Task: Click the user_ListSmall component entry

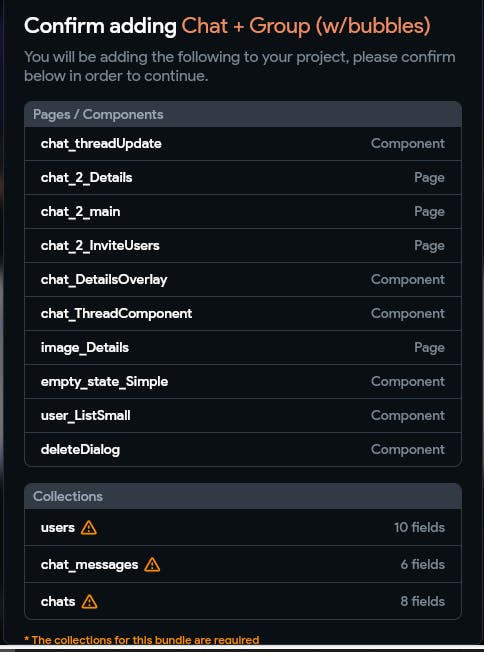Action: coord(243,416)
